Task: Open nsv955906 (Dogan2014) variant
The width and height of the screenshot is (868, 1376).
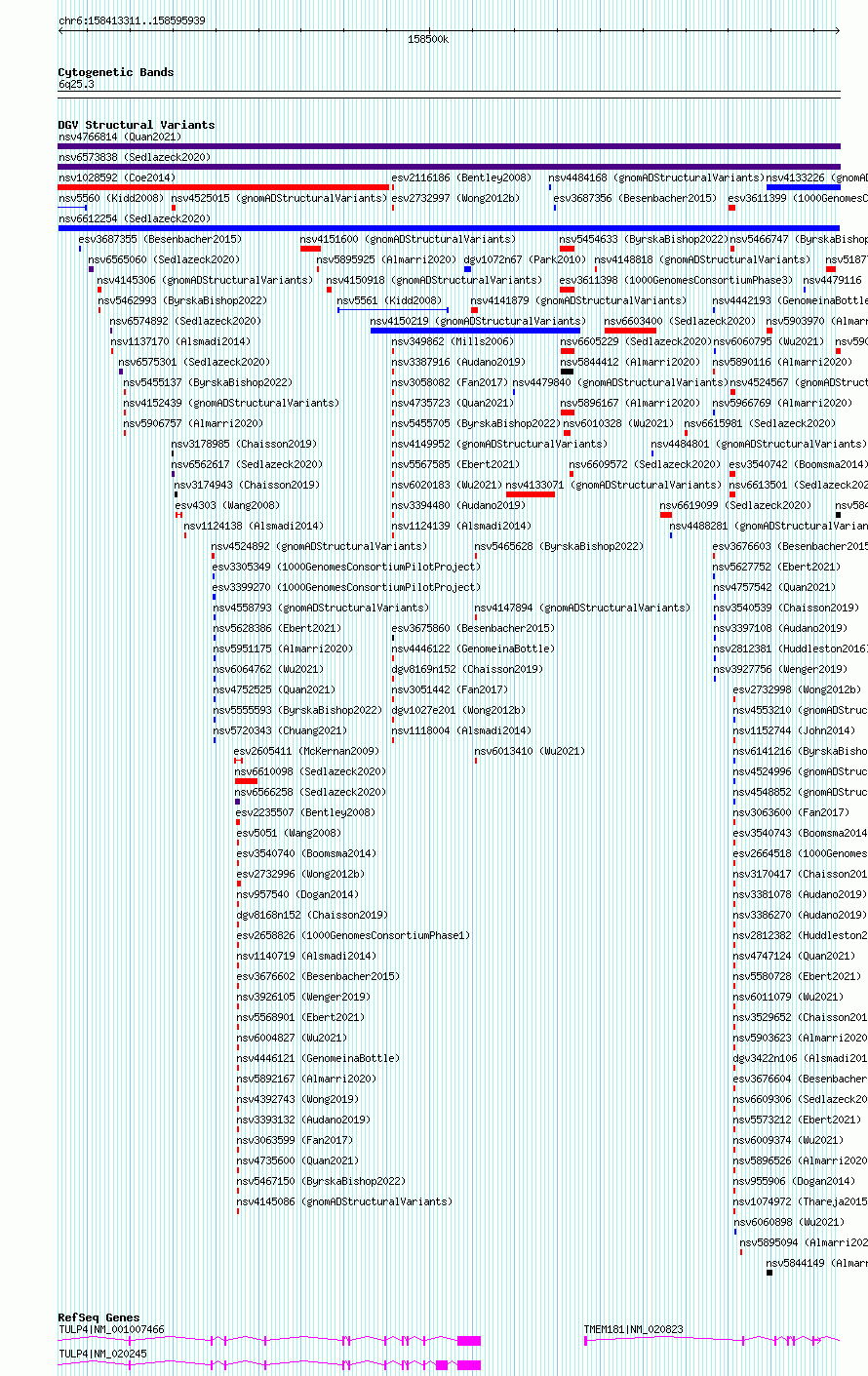Action: [x=794, y=1181]
